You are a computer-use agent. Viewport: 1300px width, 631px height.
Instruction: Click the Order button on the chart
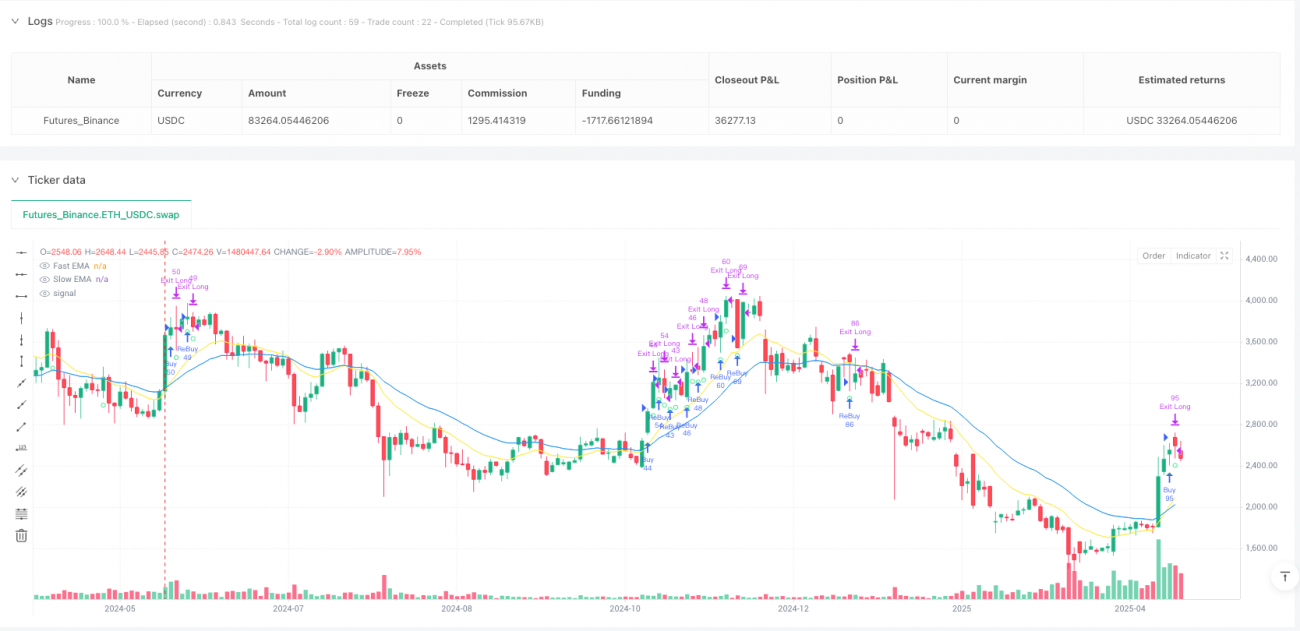(1153, 255)
